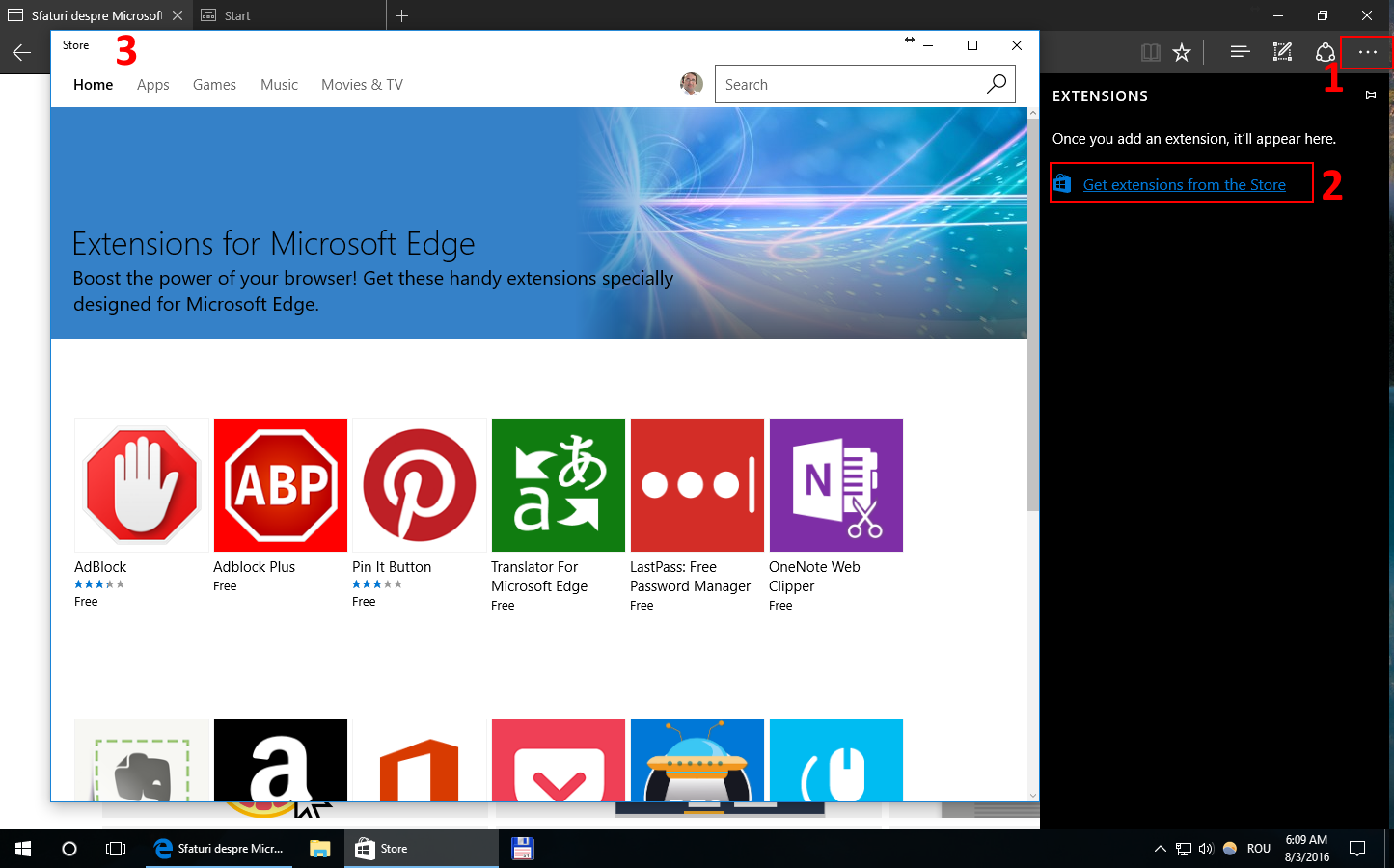Open the floppy disk taskbar app
The width and height of the screenshot is (1394, 868).
pos(523,849)
